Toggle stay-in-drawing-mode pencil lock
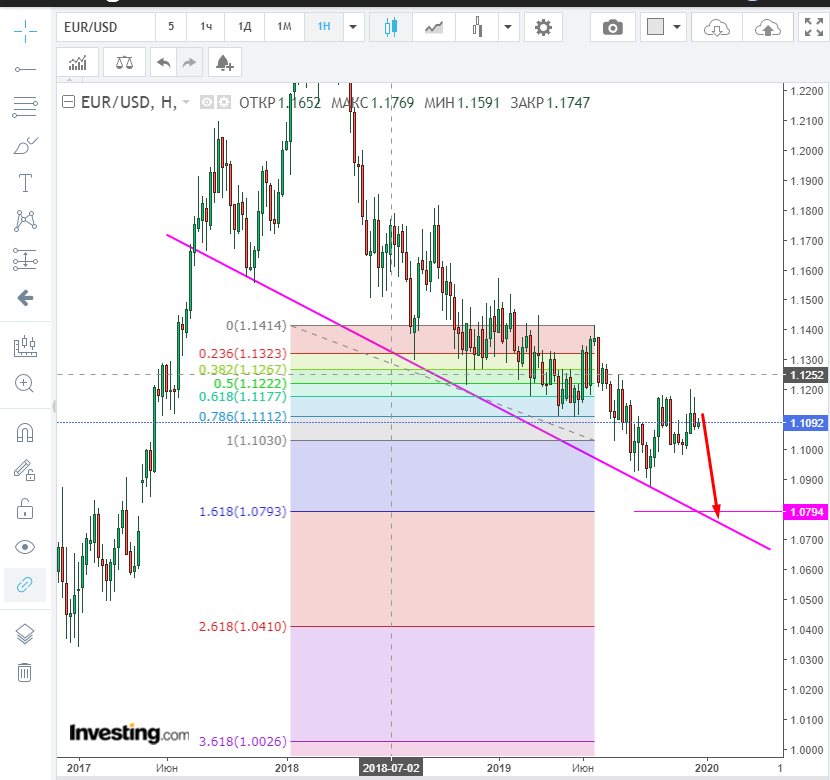Viewport: 830px width, 780px height. tap(25, 470)
